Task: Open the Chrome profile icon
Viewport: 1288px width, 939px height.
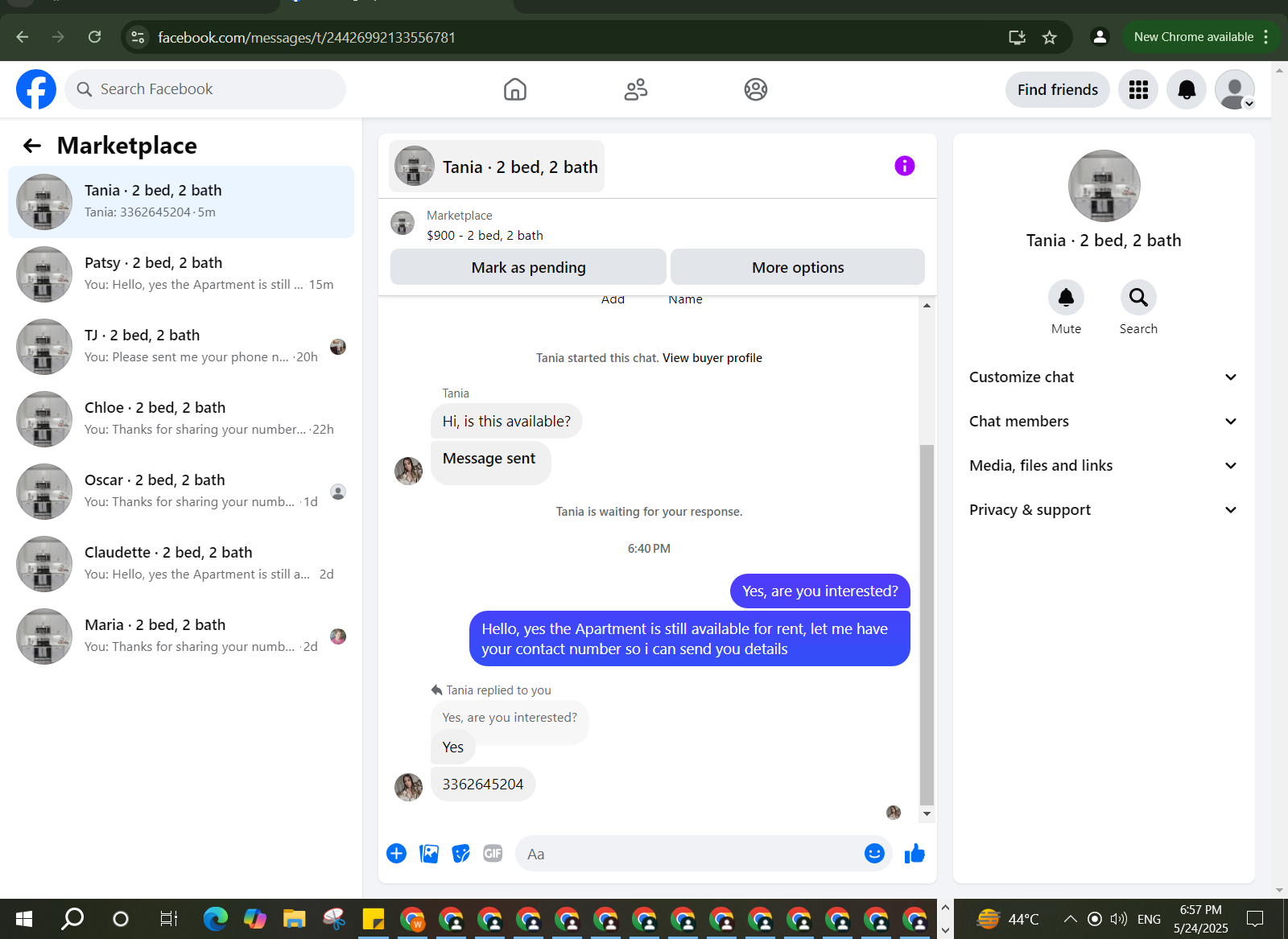Action: (1100, 37)
